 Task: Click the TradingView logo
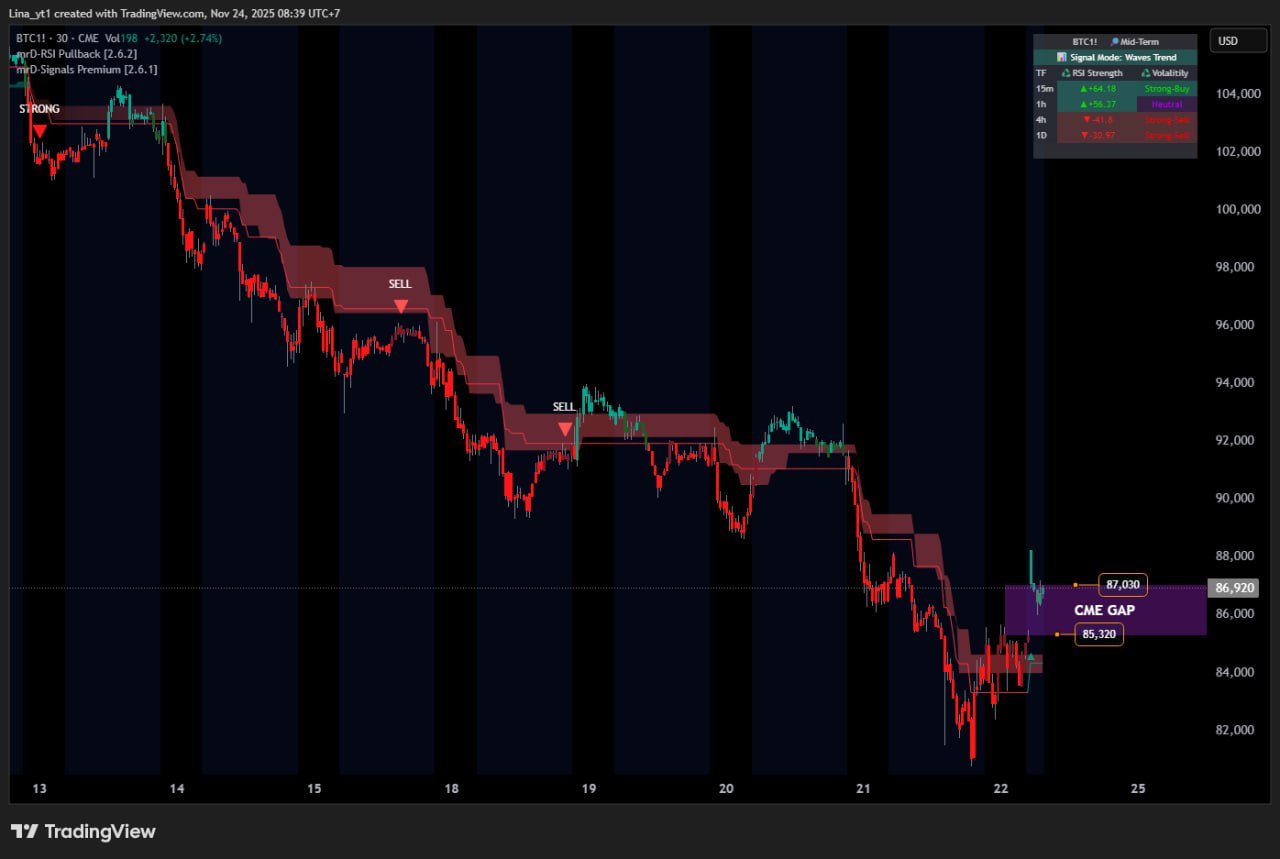pos(83,831)
